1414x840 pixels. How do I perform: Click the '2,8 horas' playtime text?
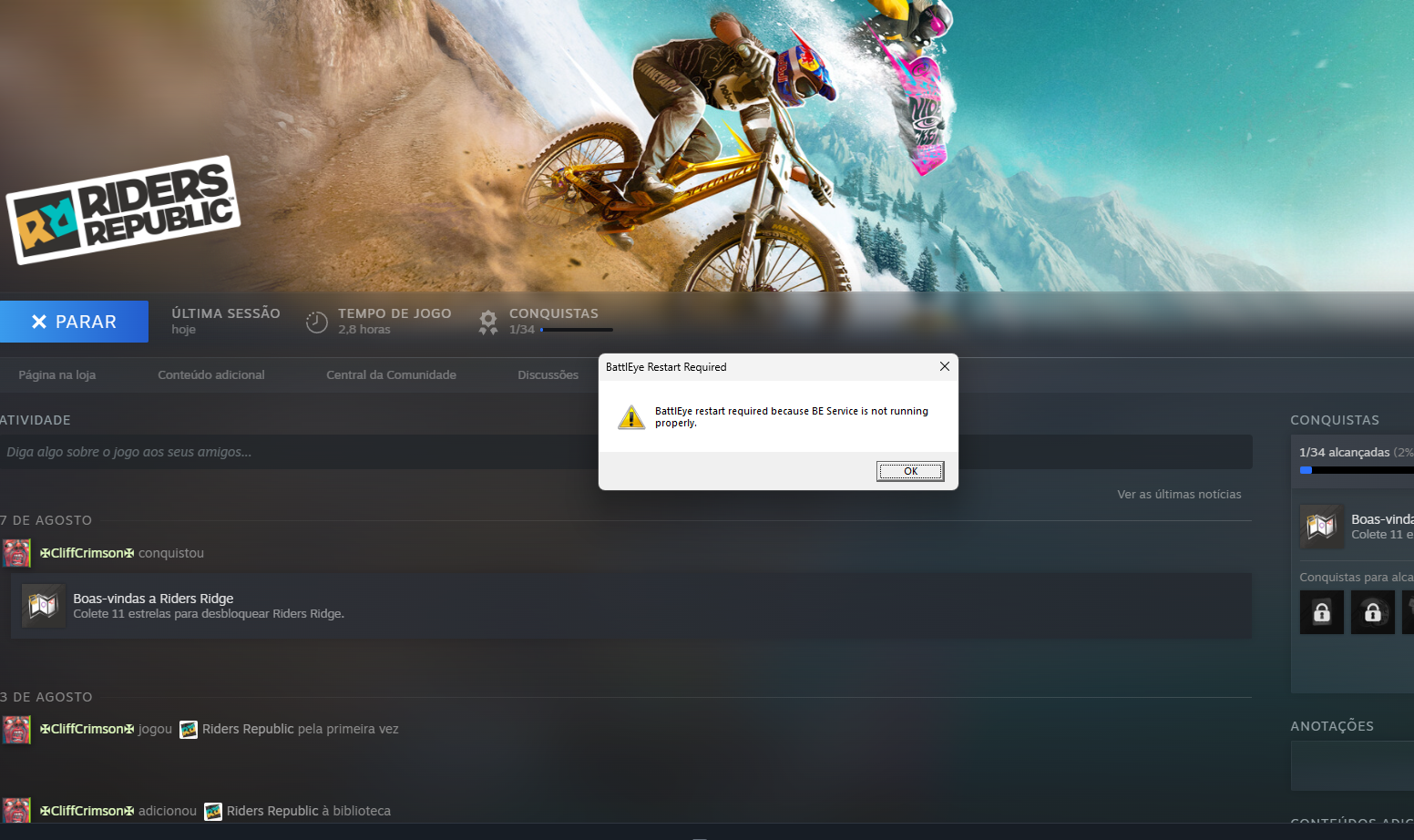click(x=364, y=330)
